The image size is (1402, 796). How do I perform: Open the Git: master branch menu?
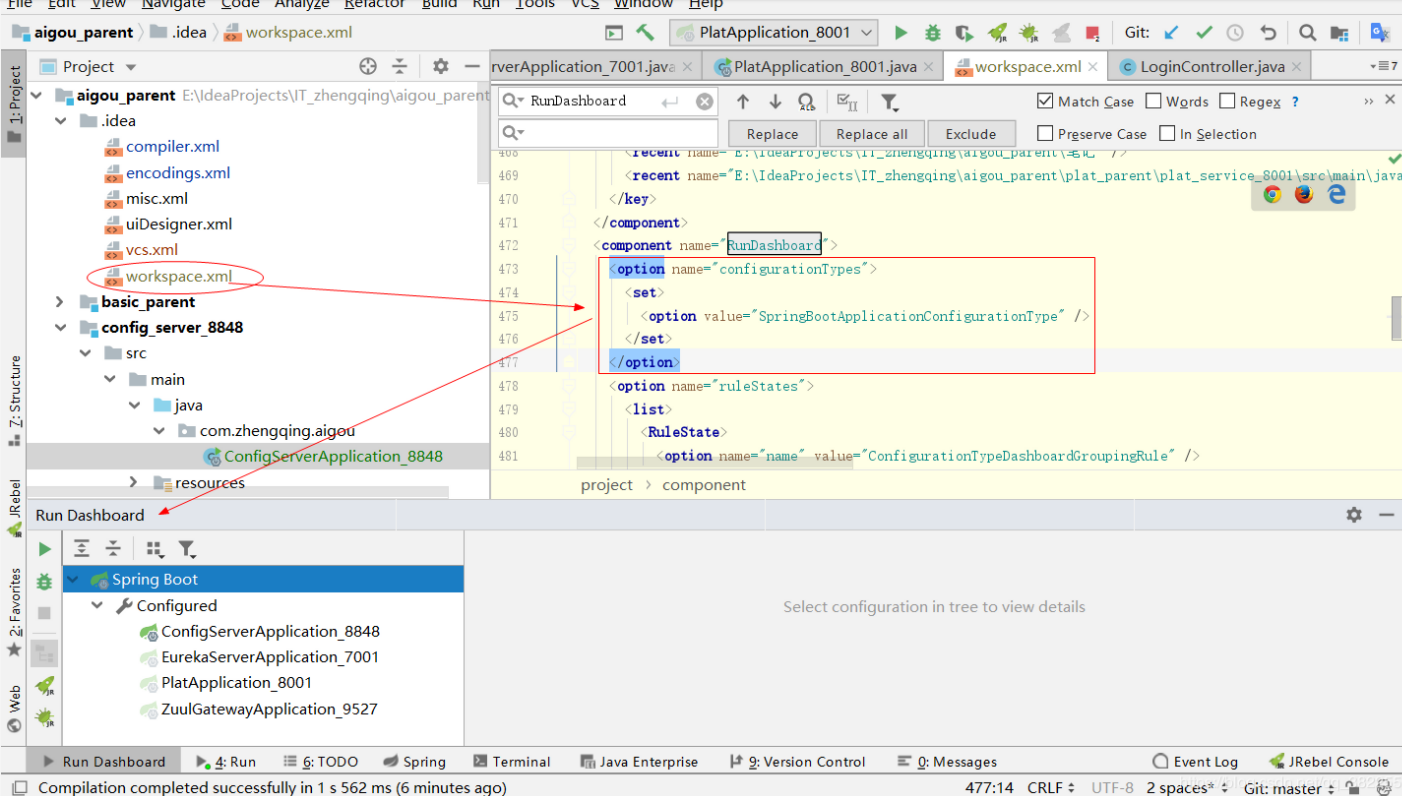click(1288, 788)
